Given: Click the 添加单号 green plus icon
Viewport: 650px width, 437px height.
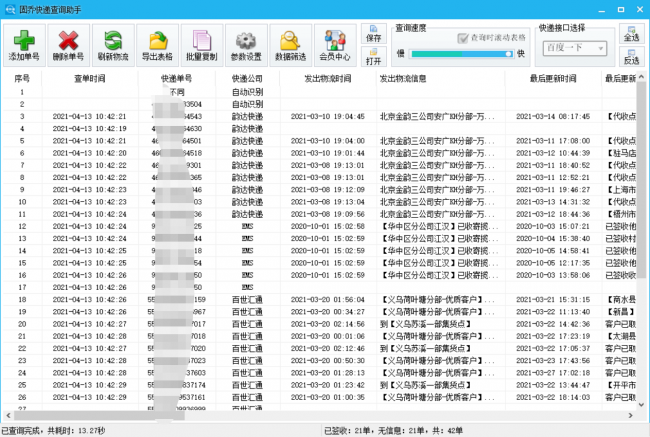Looking at the screenshot, I should click(x=24, y=45).
